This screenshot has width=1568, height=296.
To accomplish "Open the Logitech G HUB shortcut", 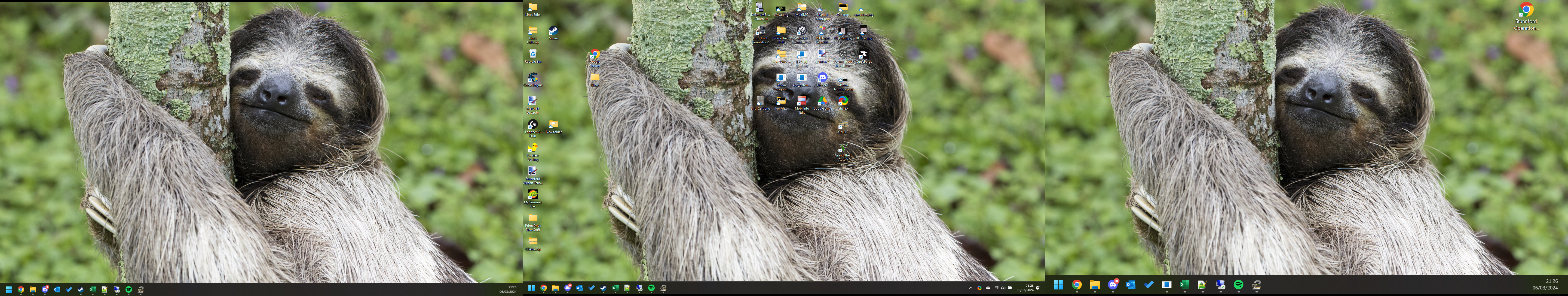I will [x=533, y=125].
